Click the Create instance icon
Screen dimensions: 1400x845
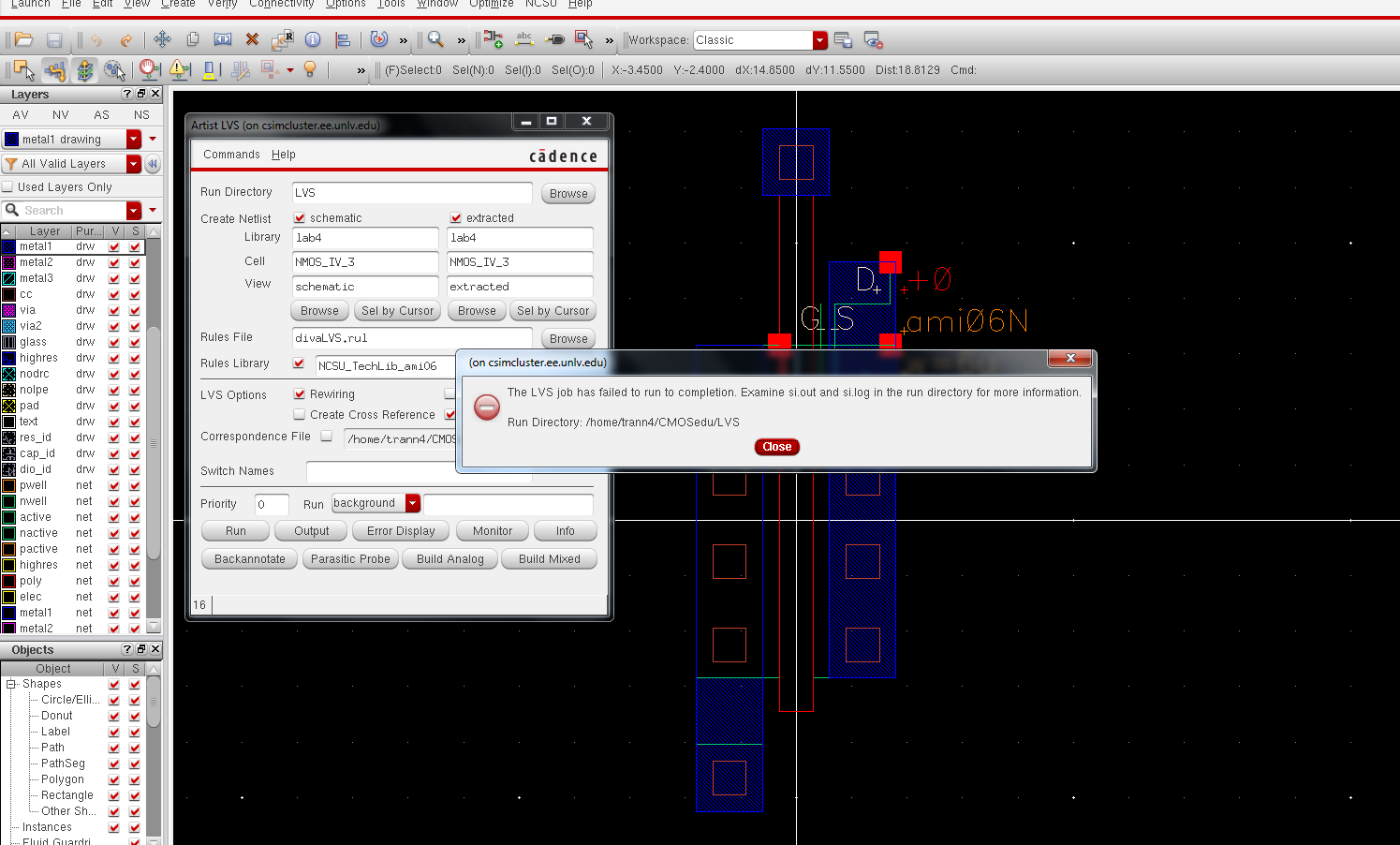[x=494, y=39]
